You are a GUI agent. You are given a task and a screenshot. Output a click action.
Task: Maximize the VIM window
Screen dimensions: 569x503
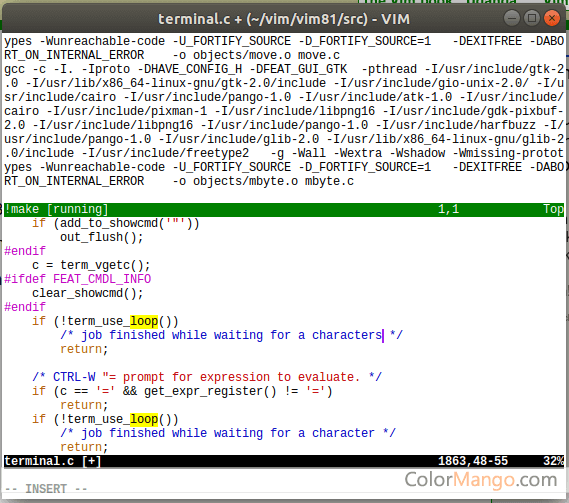pos(532,18)
